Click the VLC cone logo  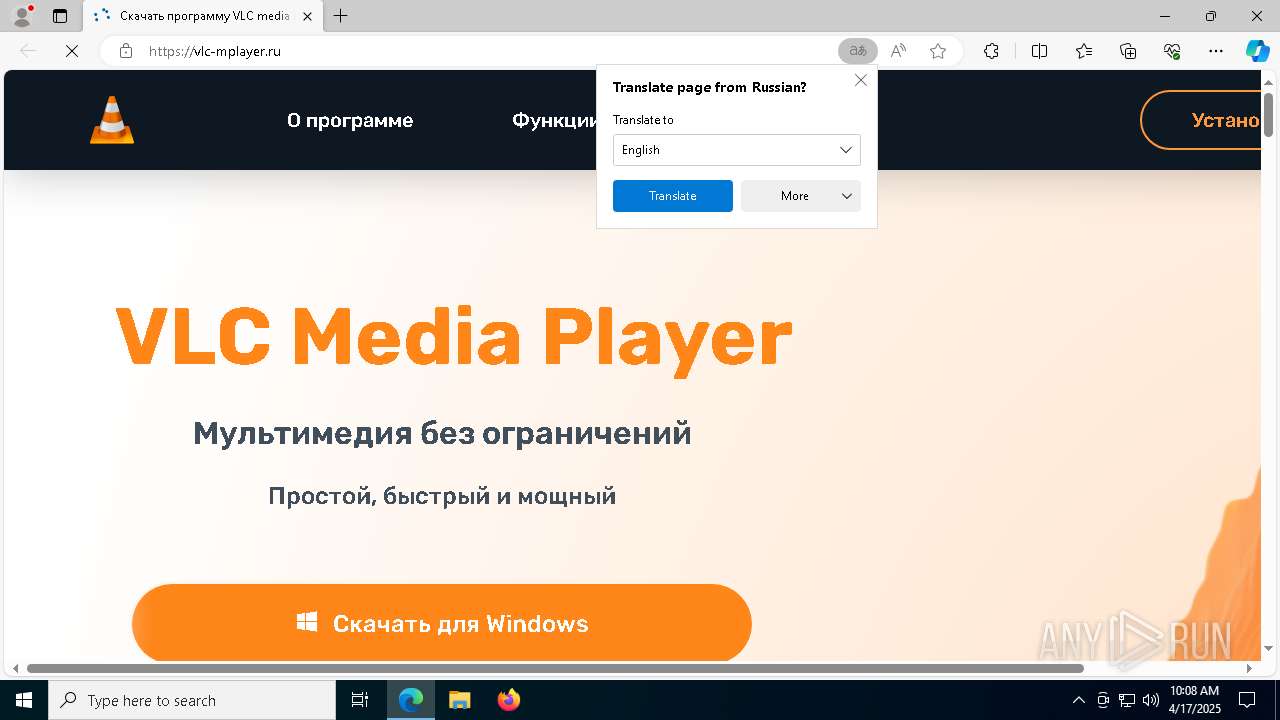click(112, 120)
